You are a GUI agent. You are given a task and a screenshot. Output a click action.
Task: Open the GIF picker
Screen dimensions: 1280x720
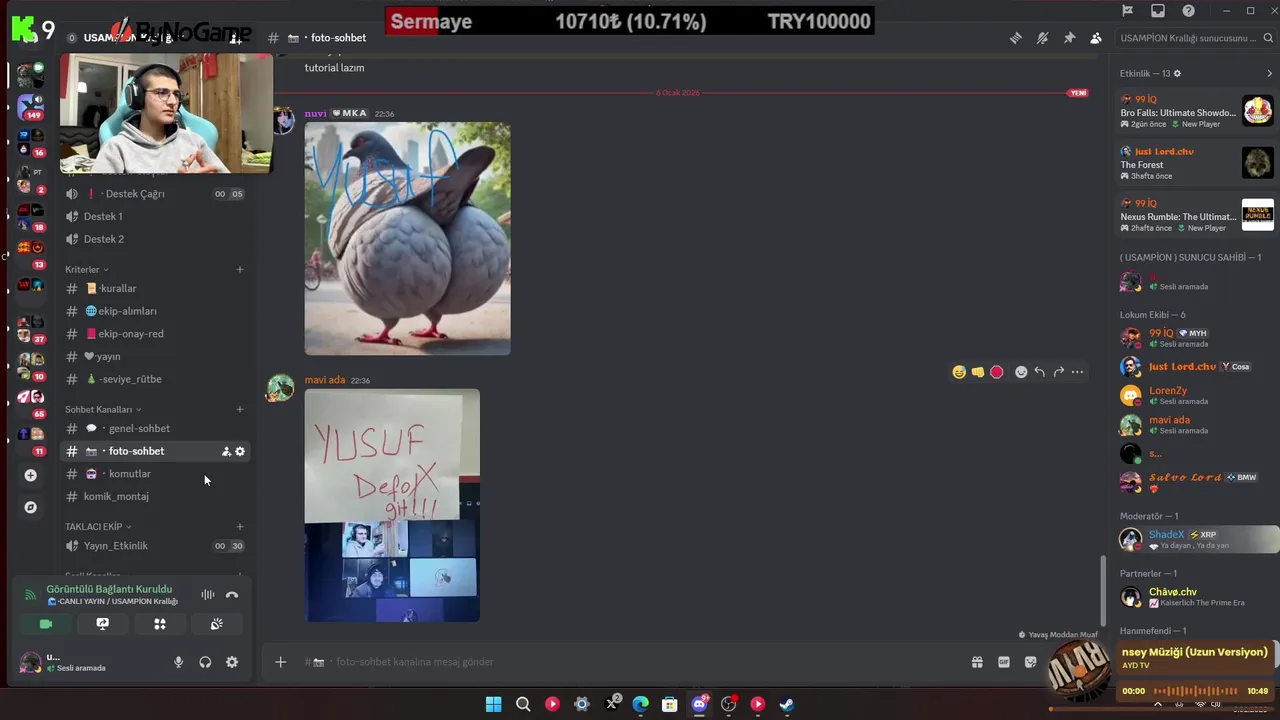[x=1004, y=662]
